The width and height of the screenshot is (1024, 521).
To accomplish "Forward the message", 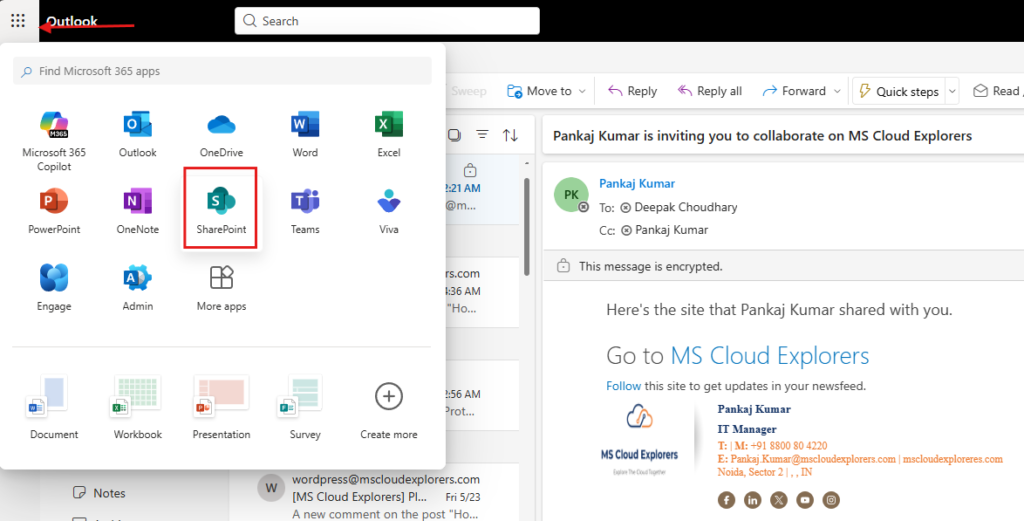I will pyautogui.click(x=794, y=91).
